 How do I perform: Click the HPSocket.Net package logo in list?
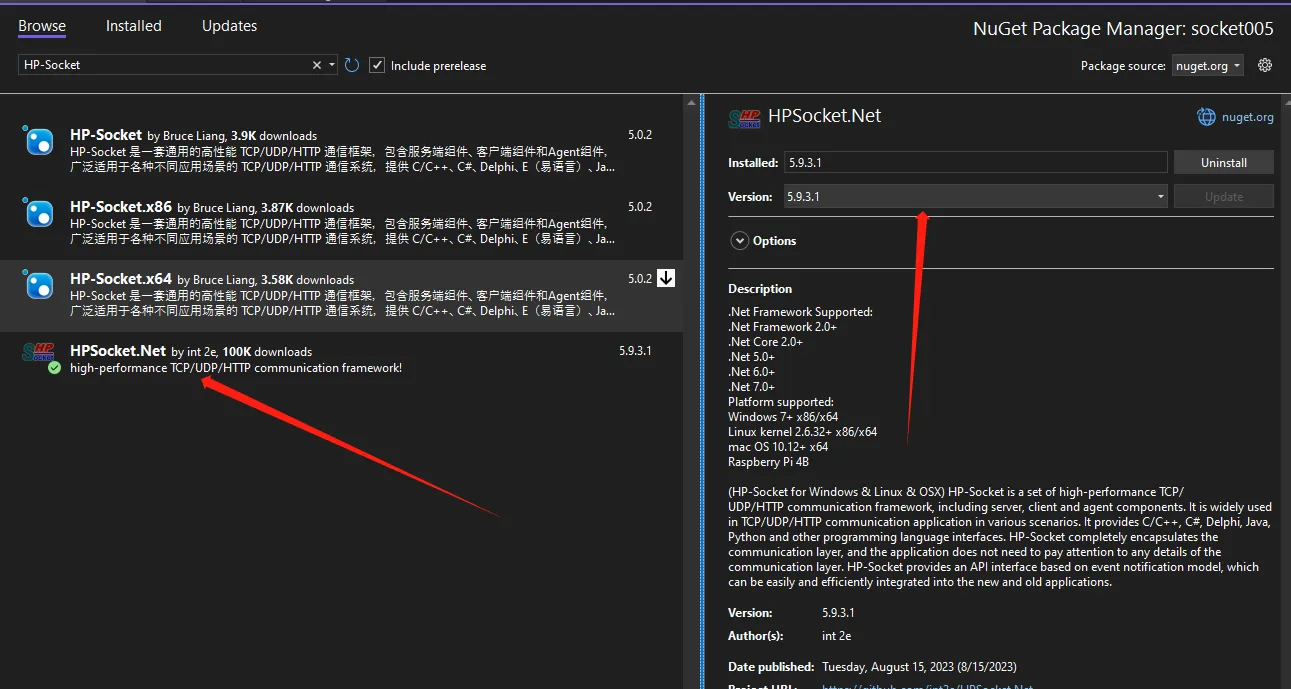(x=40, y=352)
